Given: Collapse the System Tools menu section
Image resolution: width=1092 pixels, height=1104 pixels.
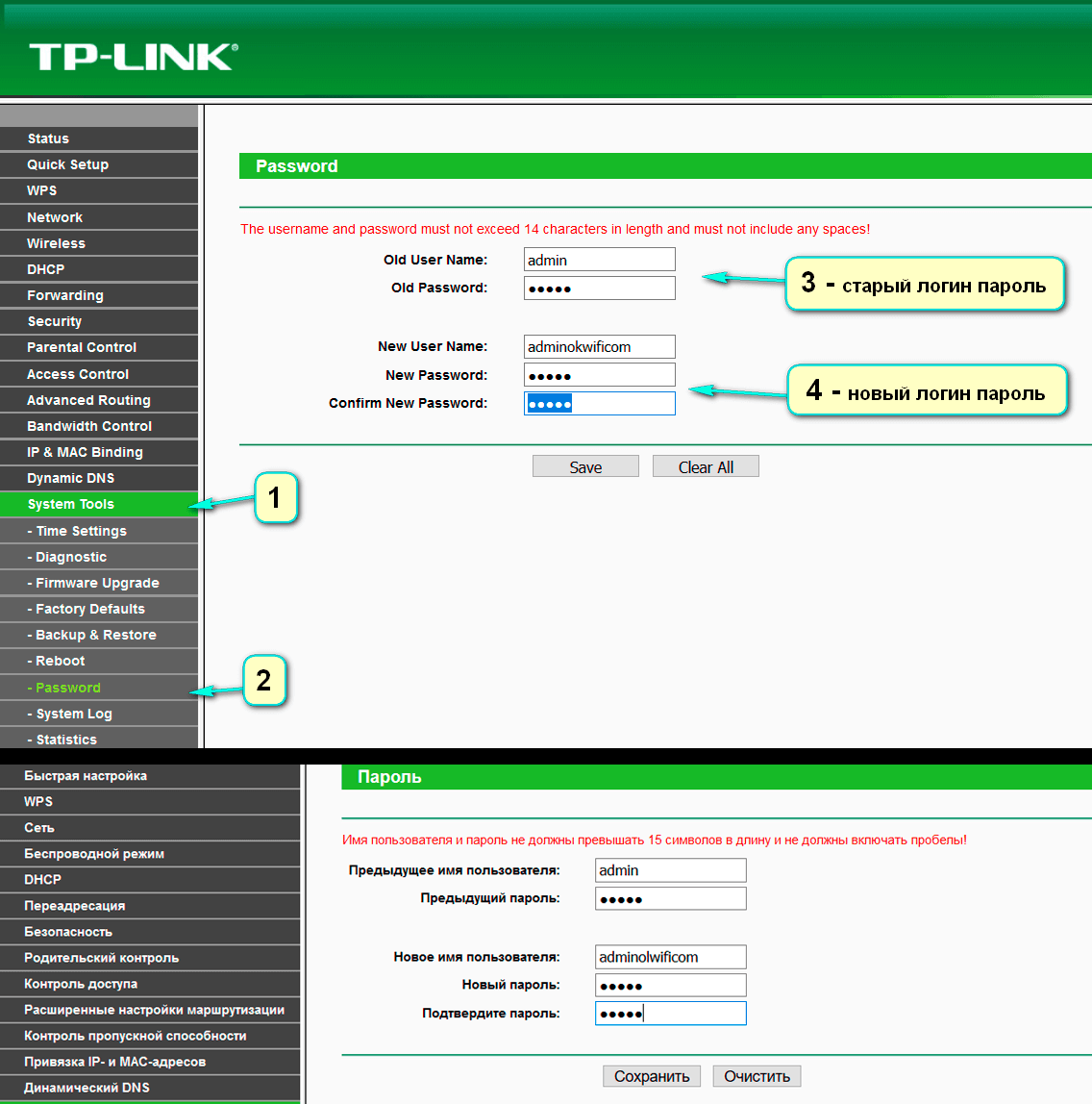Looking at the screenshot, I should click(x=71, y=504).
